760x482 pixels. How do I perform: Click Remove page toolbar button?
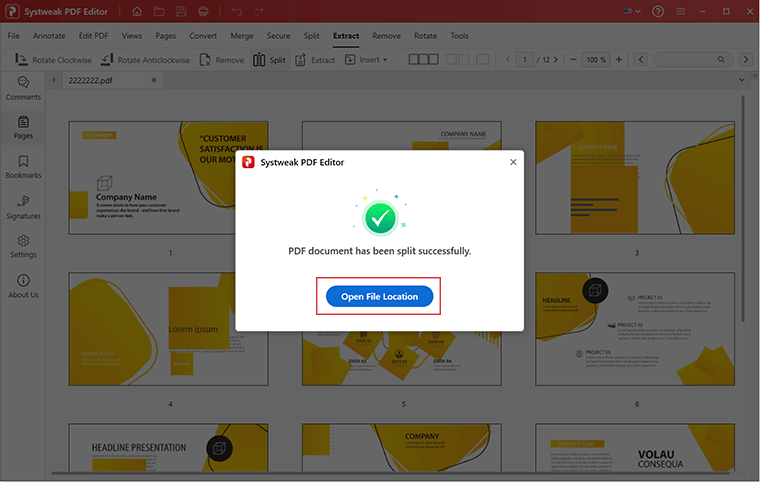click(222, 60)
